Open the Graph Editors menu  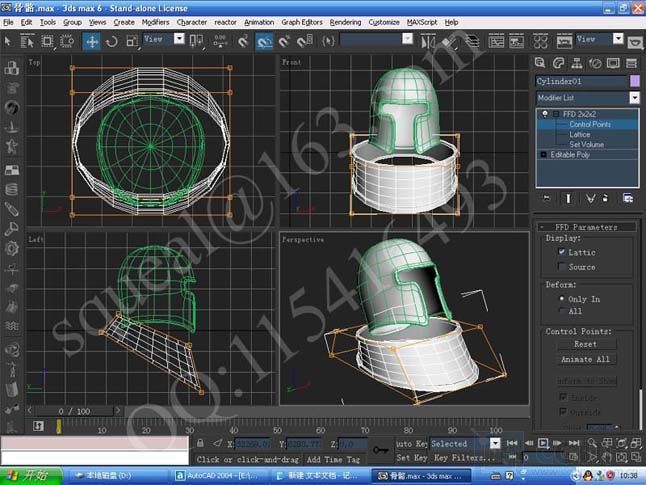[x=302, y=22]
